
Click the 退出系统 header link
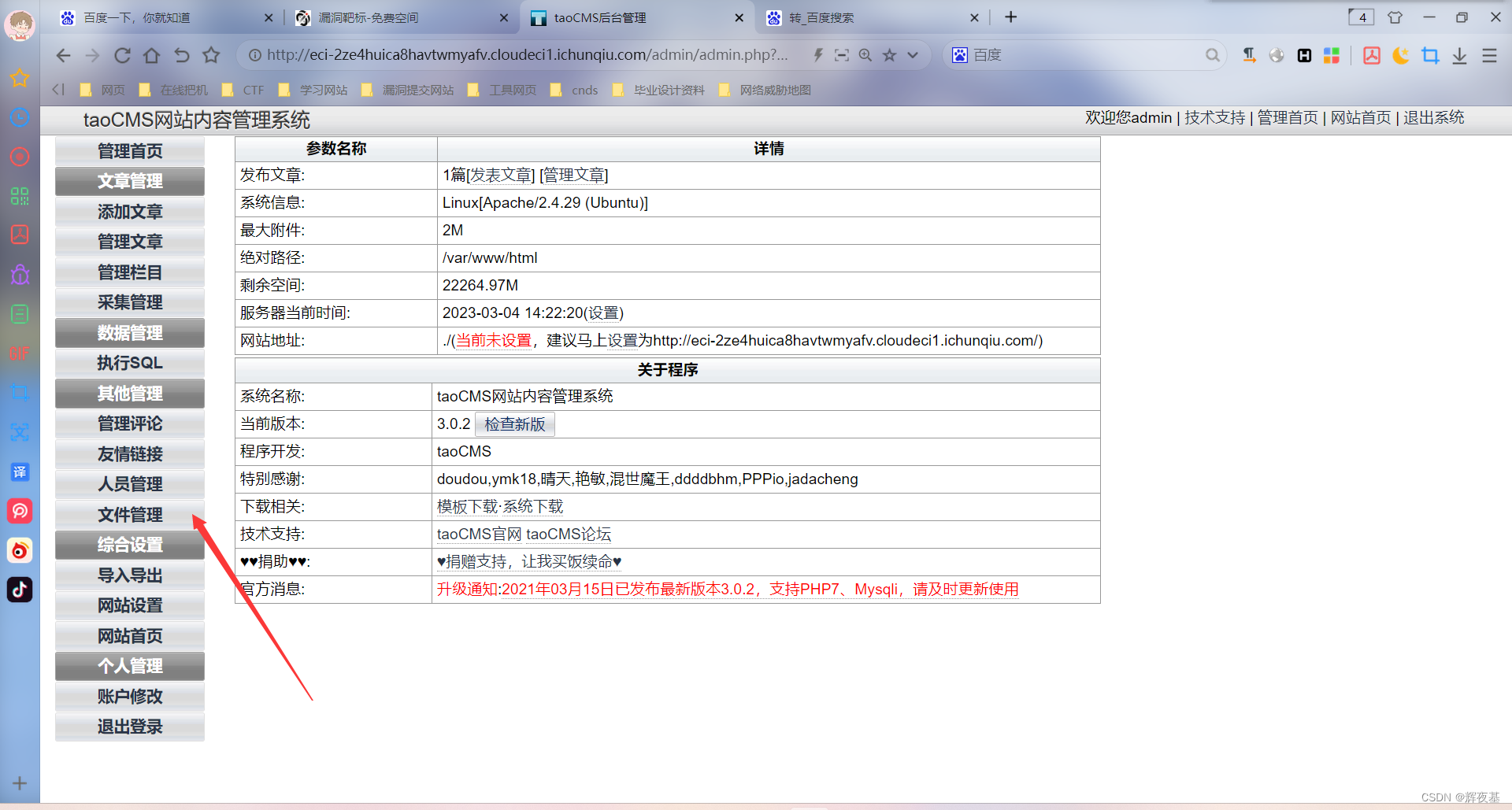coord(1434,117)
